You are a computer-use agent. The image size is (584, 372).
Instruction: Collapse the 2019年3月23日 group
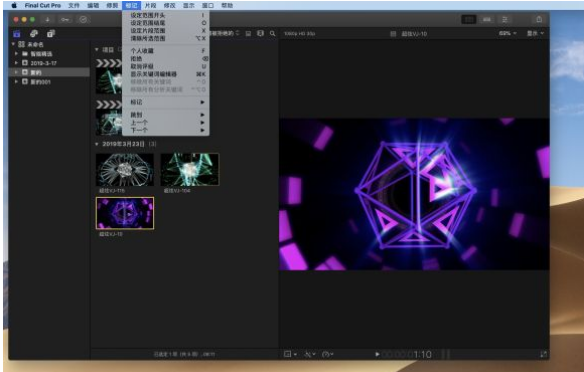(97, 144)
